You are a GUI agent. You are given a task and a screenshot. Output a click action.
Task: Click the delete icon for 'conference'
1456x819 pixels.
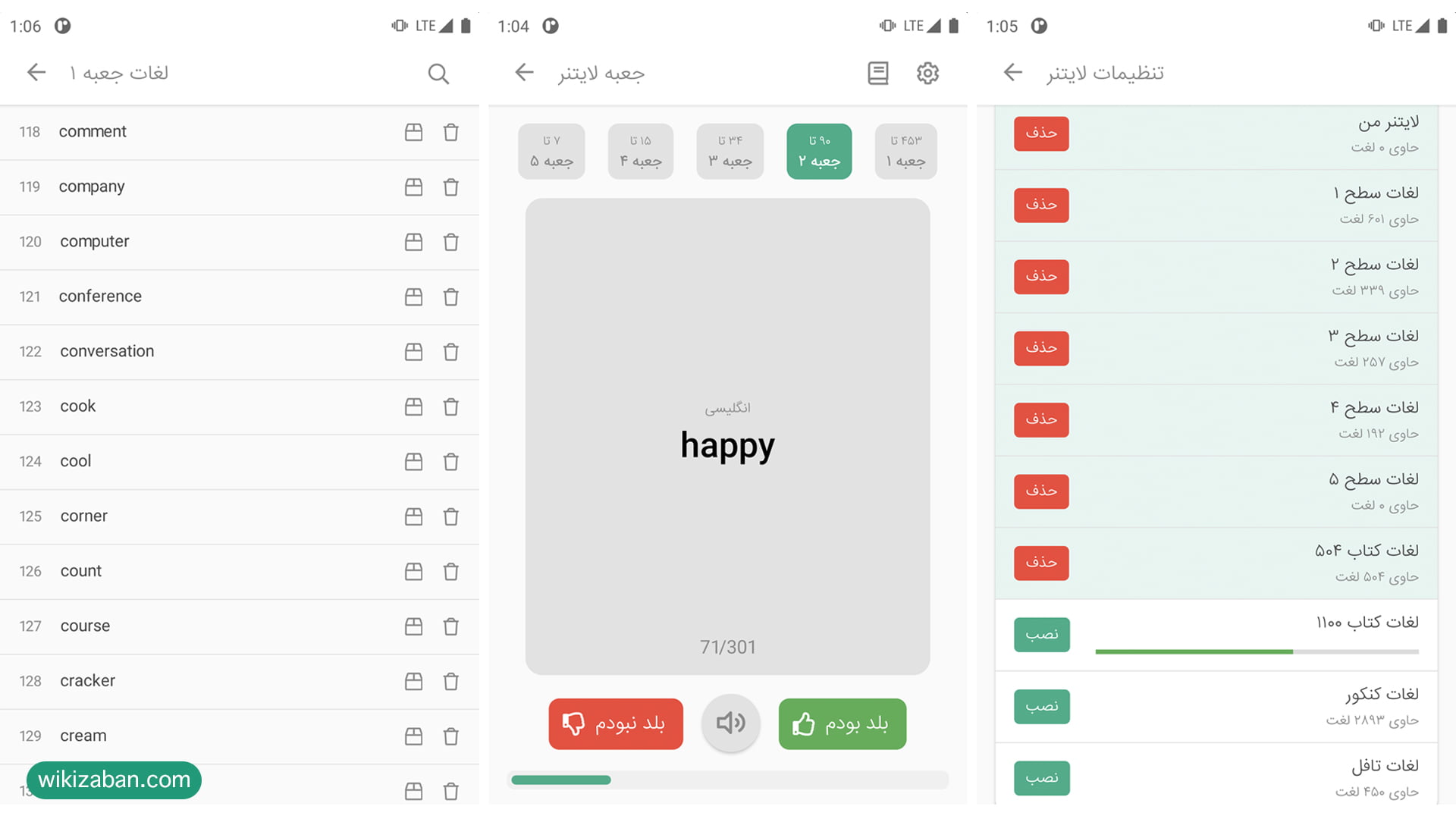tap(452, 296)
